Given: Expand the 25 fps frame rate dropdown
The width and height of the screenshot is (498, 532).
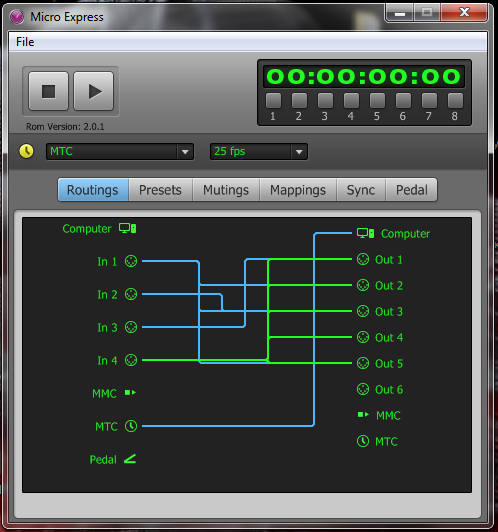Looking at the screenshot, I should pyautogui.click(x=259, y=151).
